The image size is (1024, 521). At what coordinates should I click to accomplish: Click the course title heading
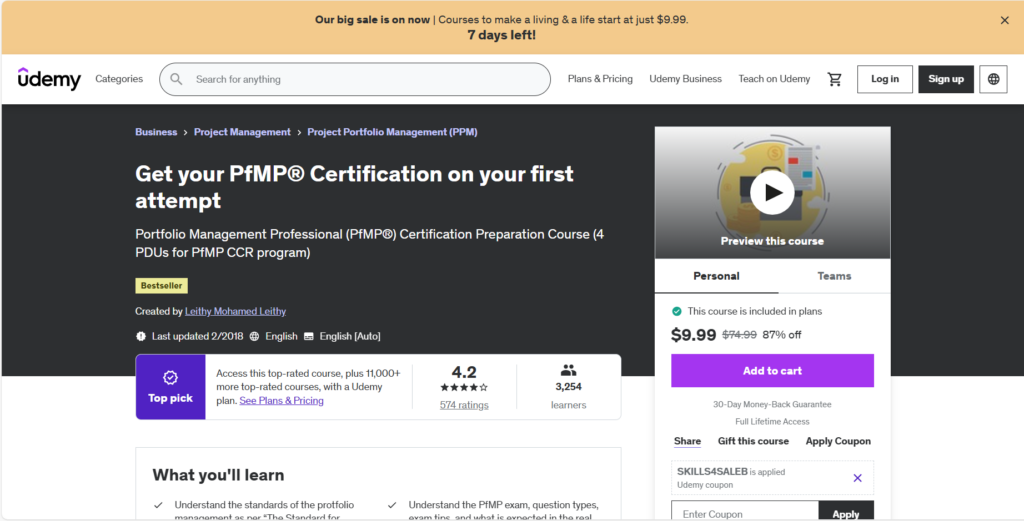354,187
